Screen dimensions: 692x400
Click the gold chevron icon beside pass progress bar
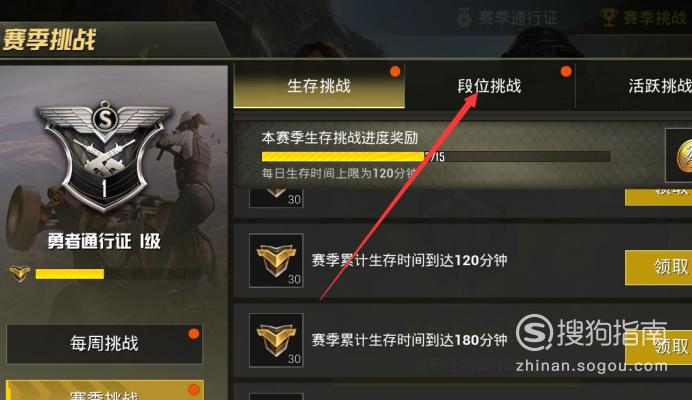[20, 274]
